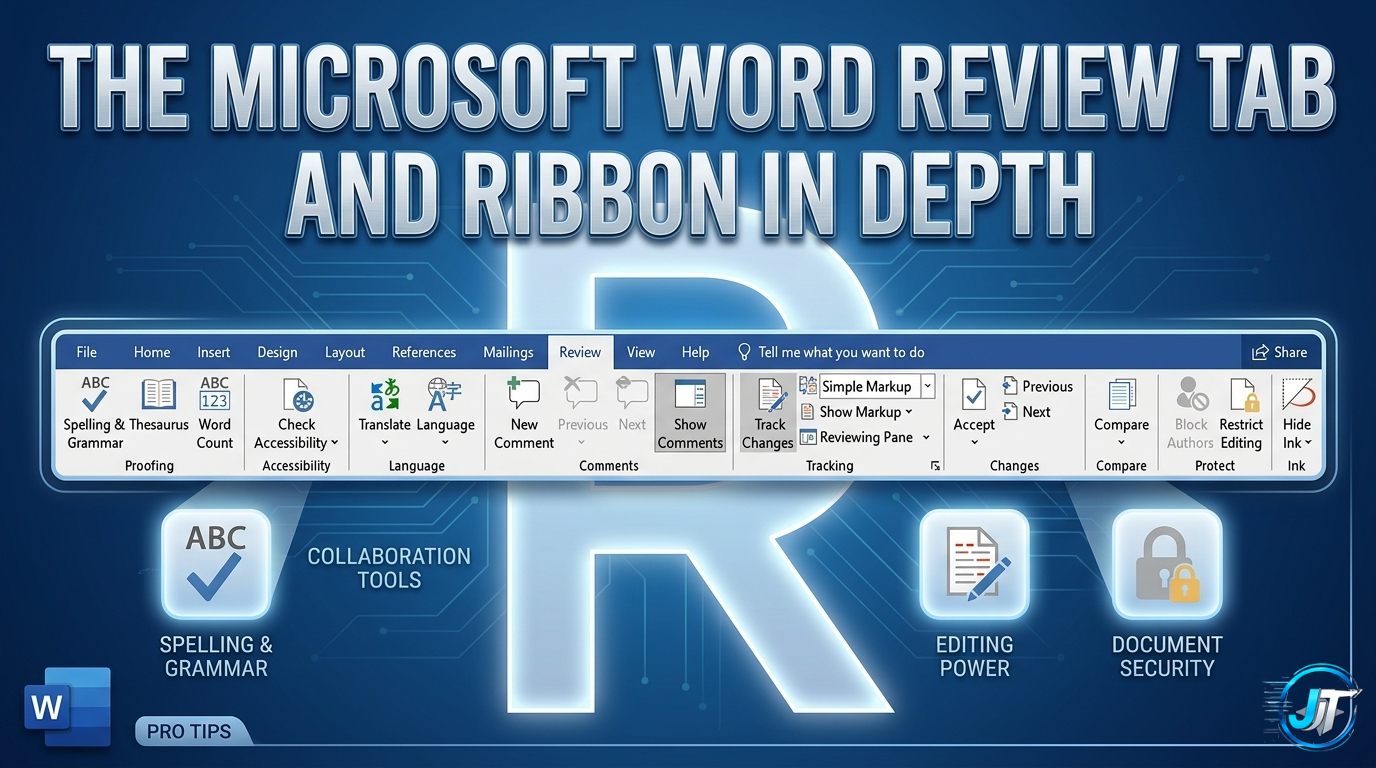Toggle Track Changes on or off
Screen dimensions: 1376x768
coord(768,397)
